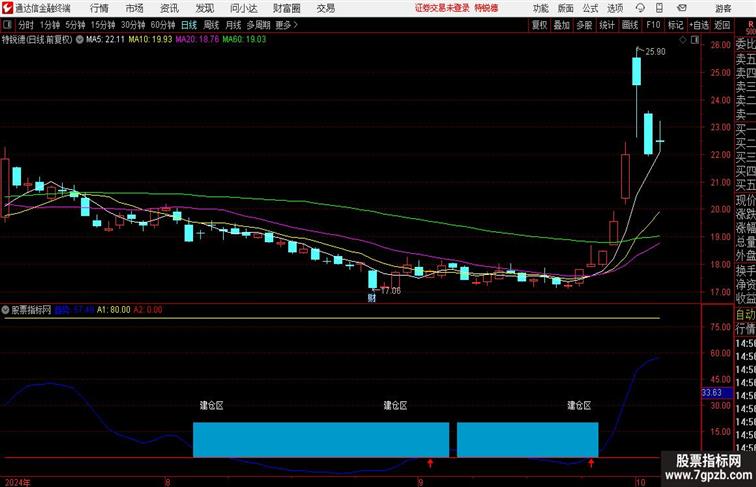Click the A1: 80.00 indicator value
The height and width of the screenshot is (487, 756).
coord(114,310)
